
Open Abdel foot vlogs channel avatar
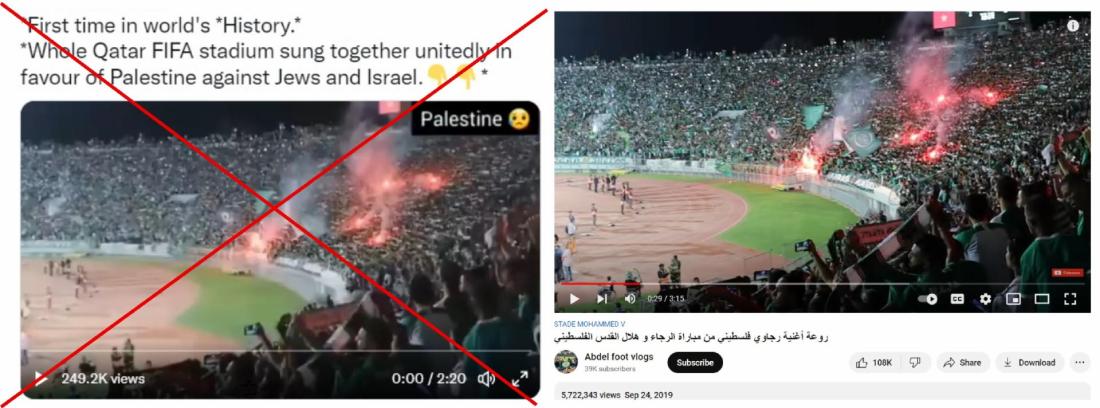click(x=566, y=362)
